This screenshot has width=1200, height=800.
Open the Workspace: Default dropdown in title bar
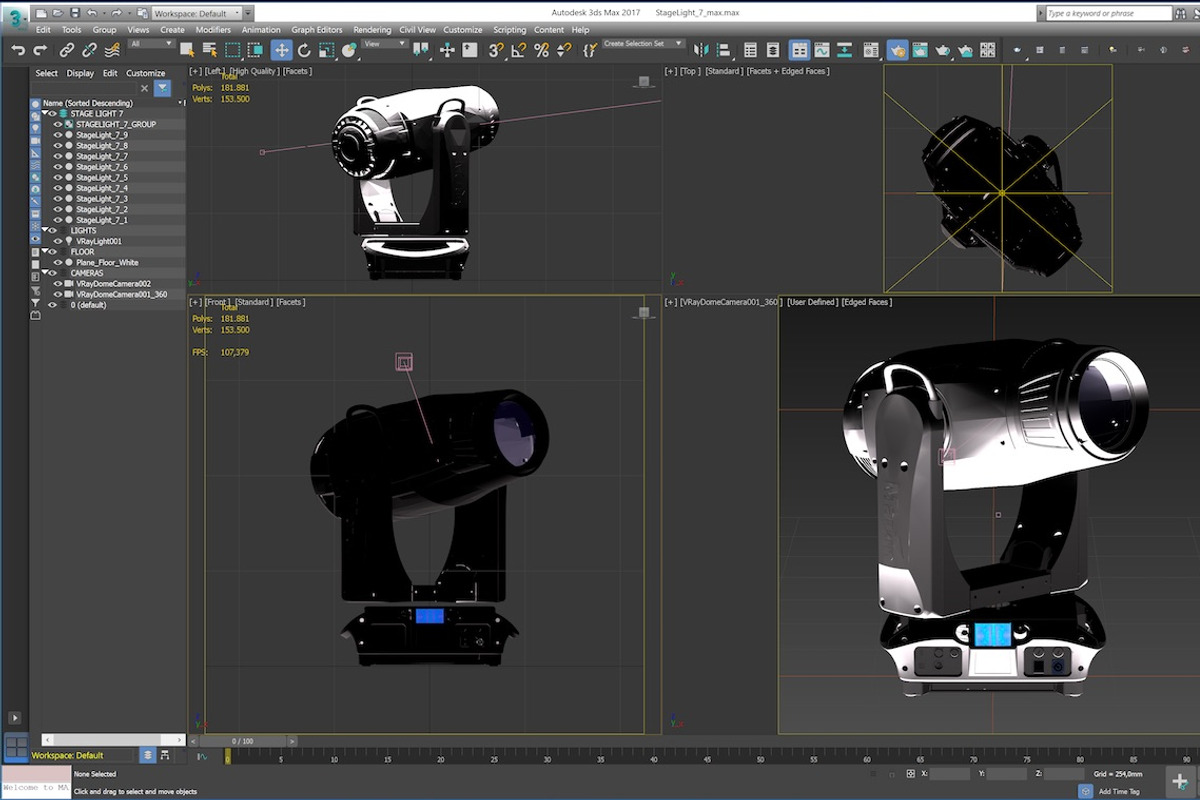pyautogui.click(x=196, y=13)
